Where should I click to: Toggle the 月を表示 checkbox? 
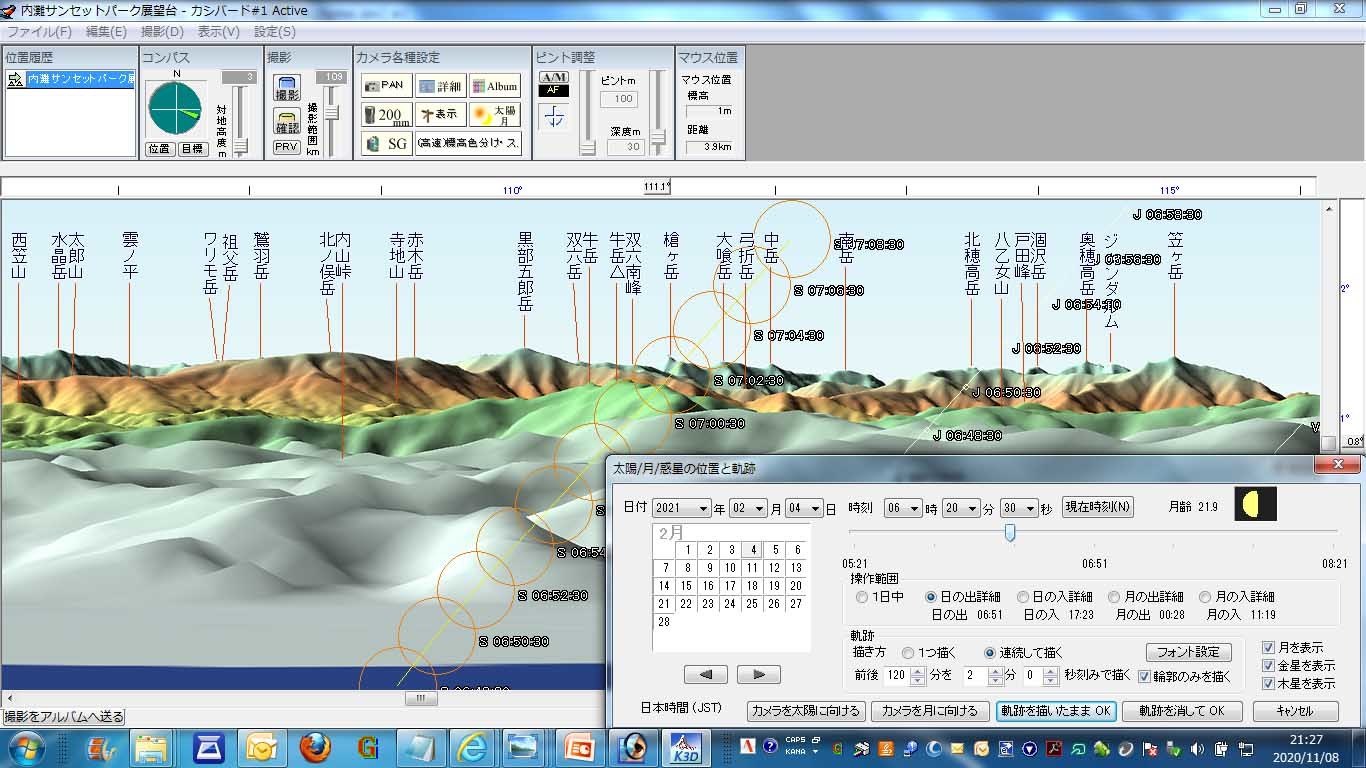tap(1292, 648)
